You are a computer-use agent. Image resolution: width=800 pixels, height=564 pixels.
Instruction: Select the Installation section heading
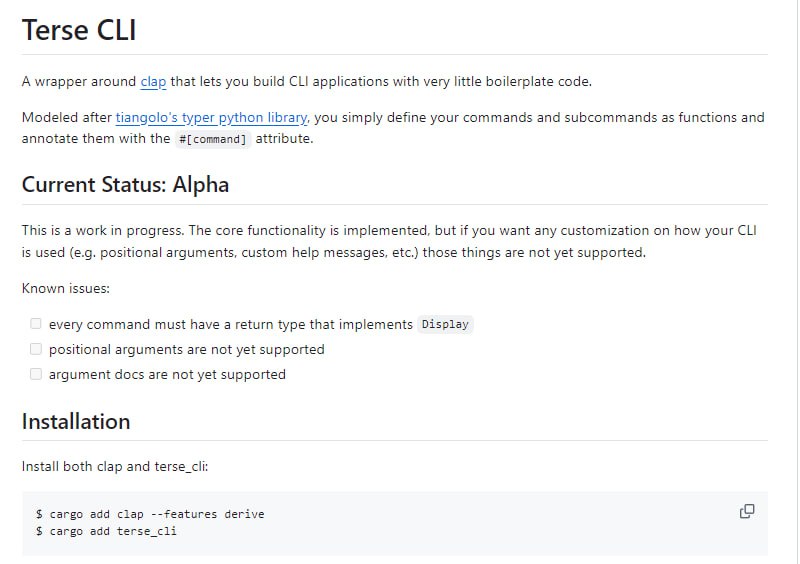click(76, 422)
